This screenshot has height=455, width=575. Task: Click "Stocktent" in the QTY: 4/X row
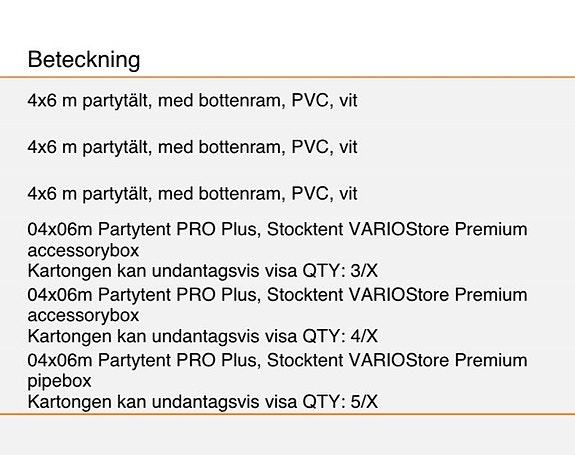coord(305,295)
